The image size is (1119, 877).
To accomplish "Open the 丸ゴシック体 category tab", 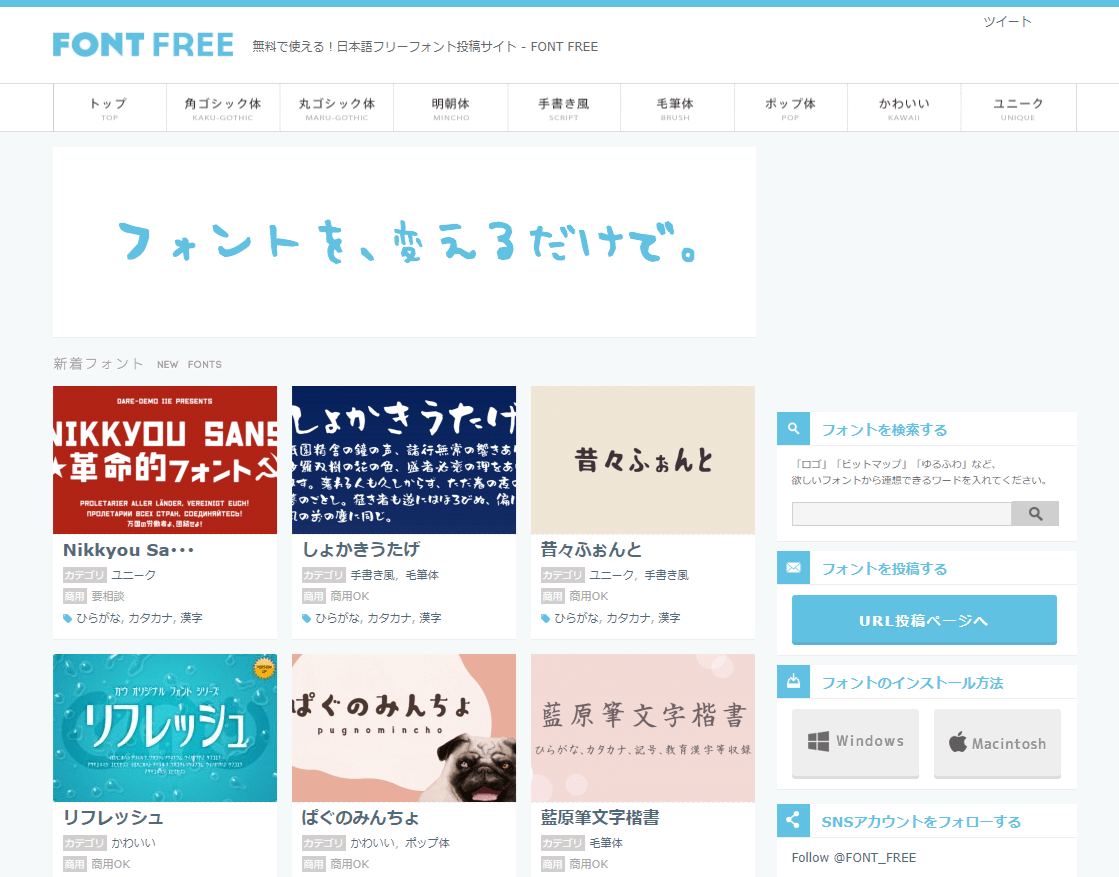I will pyautogui.click(x=337, y=108).
